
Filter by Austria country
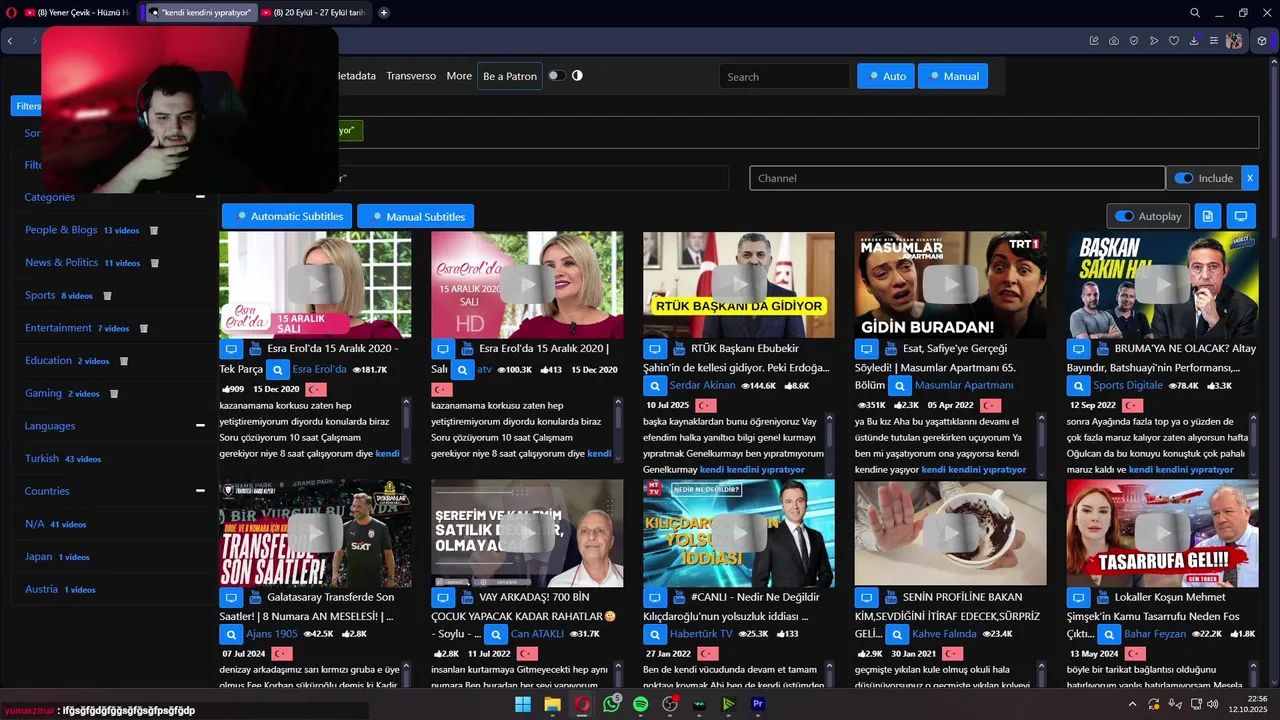[42, 590]
